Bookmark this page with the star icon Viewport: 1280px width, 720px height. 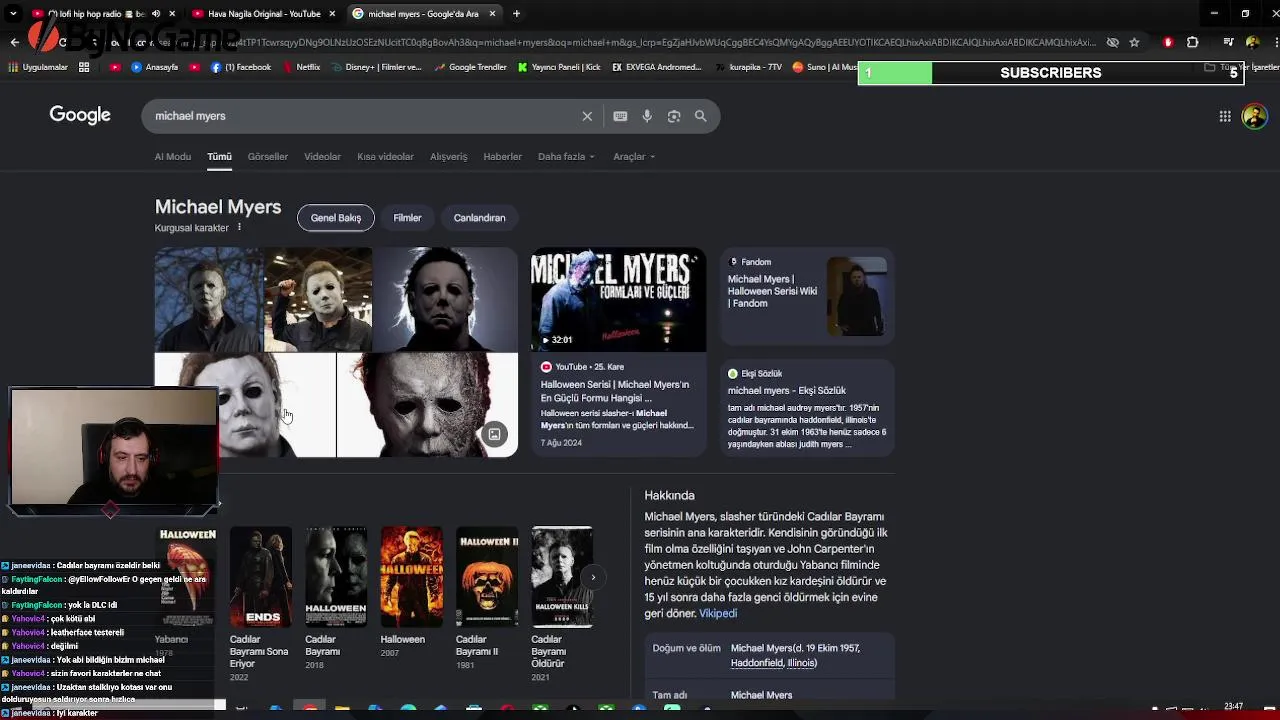1134,42
